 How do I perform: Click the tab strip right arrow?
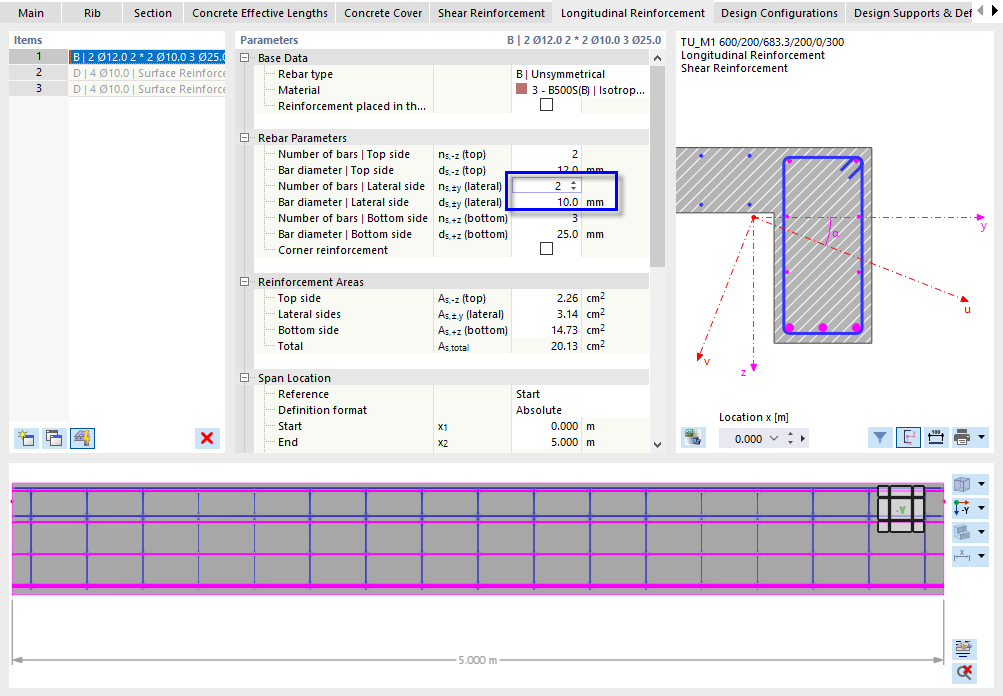click(x=995, y=11)
